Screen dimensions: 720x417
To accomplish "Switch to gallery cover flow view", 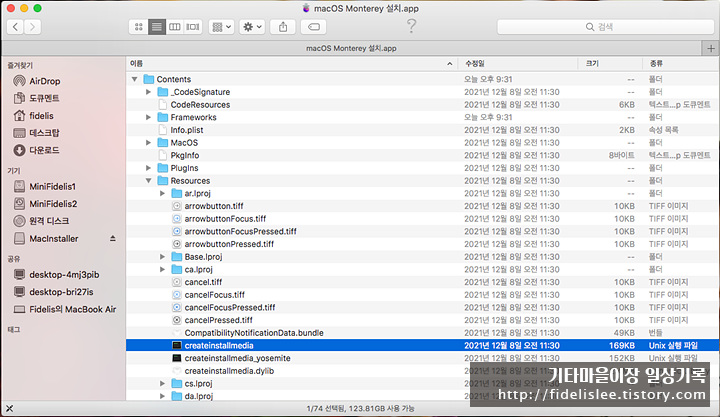I will [193, 27].
